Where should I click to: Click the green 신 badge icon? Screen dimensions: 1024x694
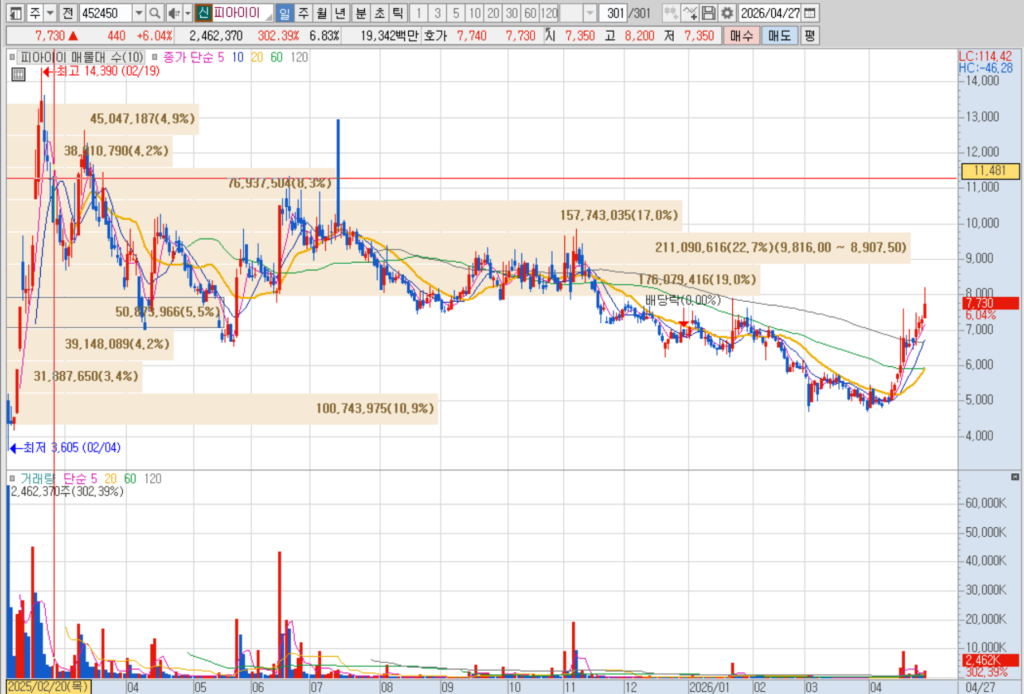(203, 12)
